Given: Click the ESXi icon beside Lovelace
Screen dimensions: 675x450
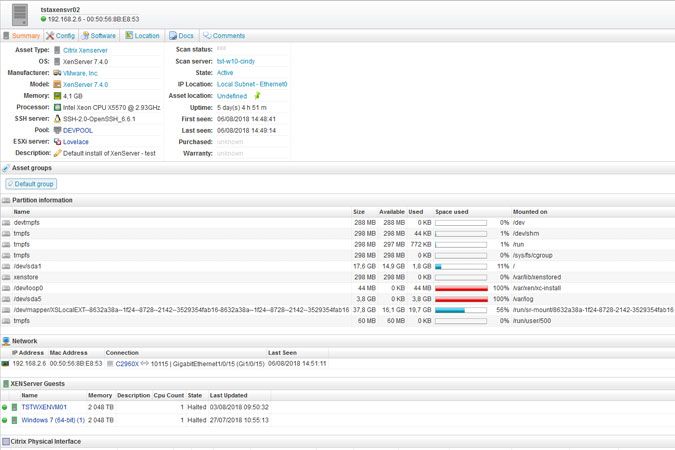Looking at the screenshot, I should [x=57, y=142].
